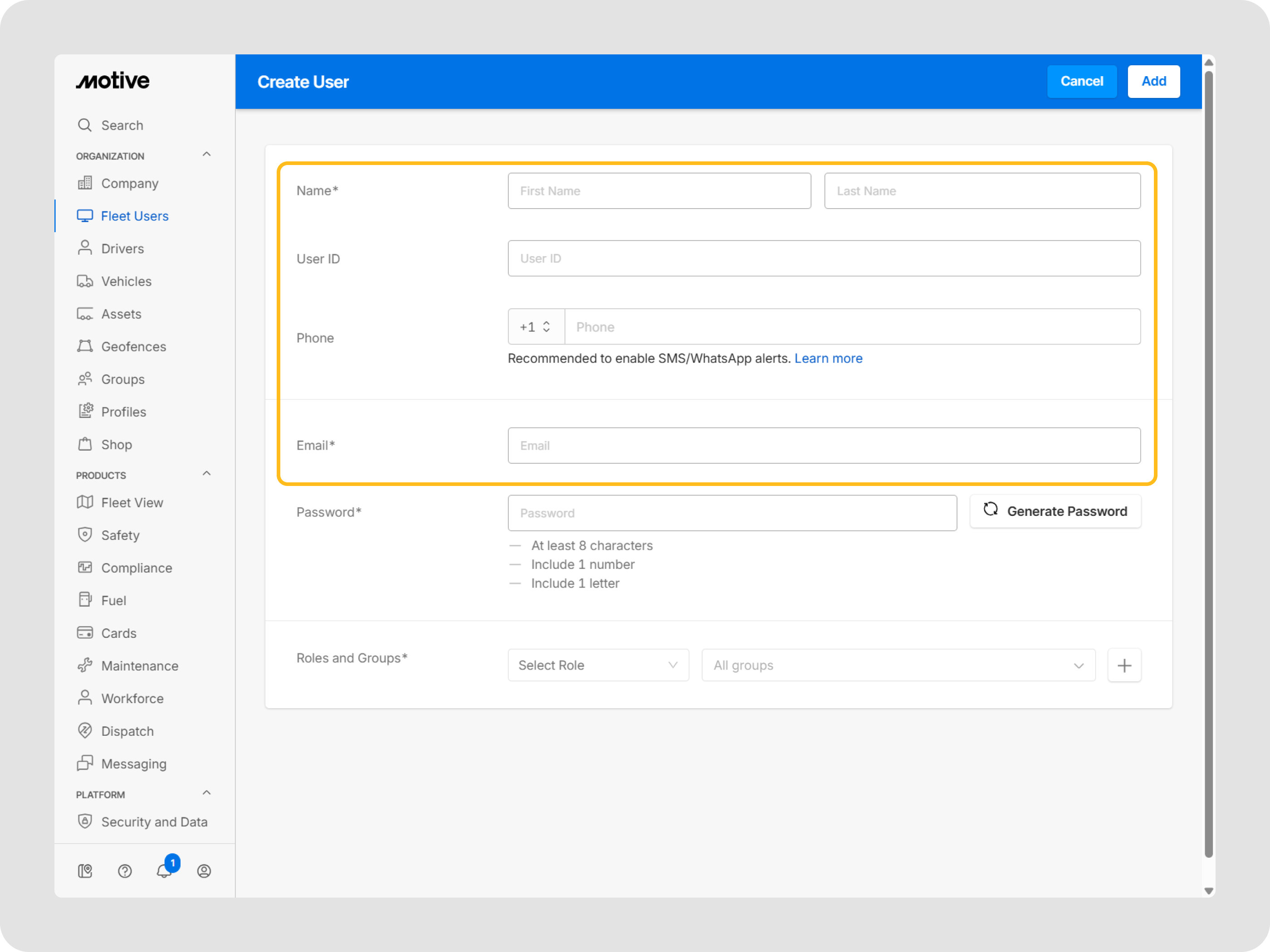The image size is (1270, 952).
Task: Open the Maintenance section
Action: click(140, 665)
